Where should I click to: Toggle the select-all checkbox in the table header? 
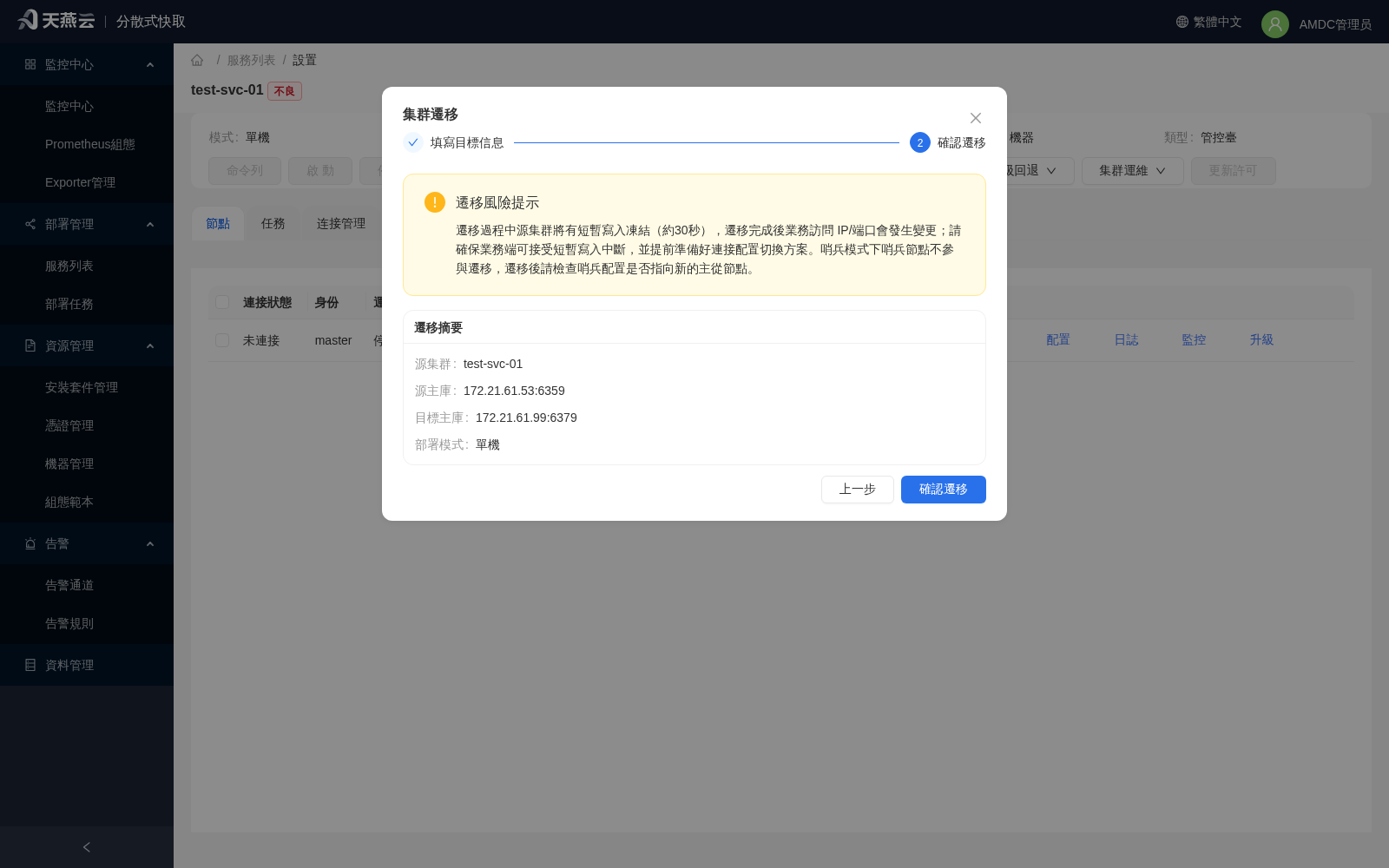(x=222, y=302)
